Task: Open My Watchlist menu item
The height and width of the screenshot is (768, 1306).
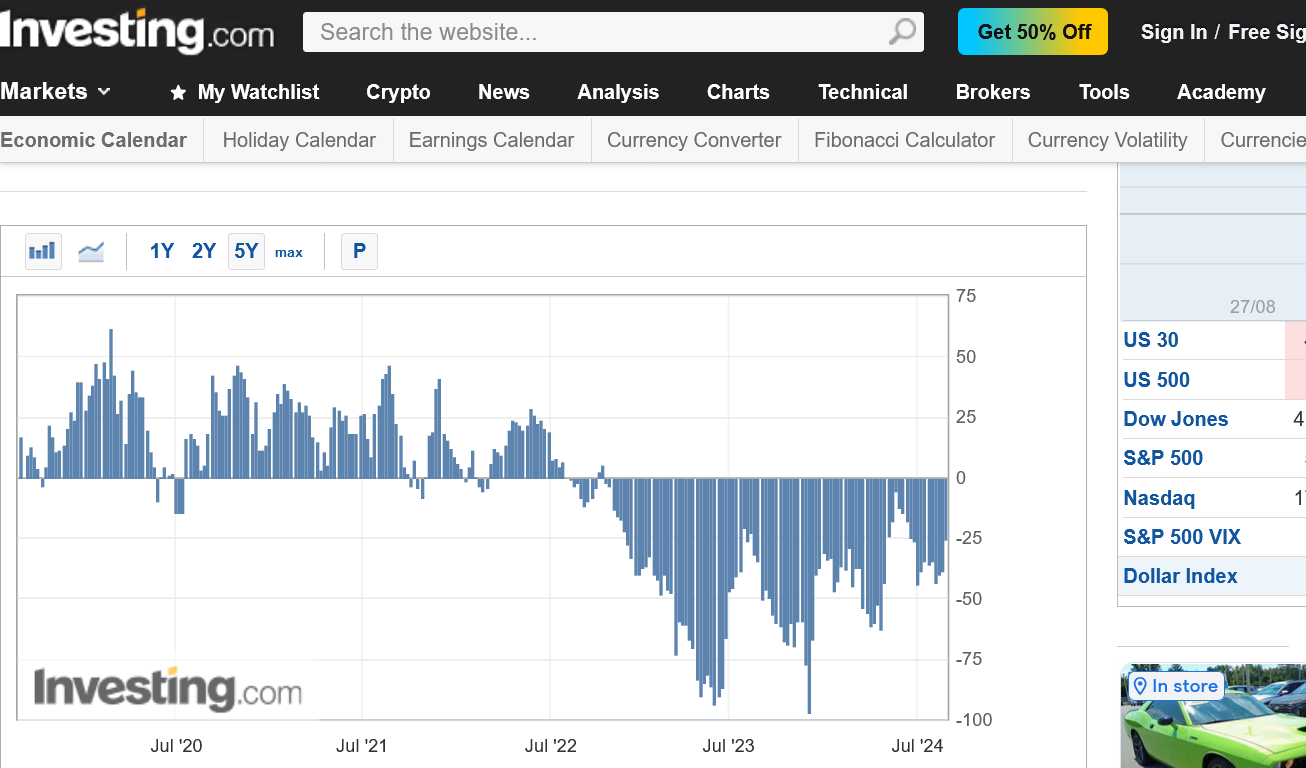Action: [258, 92]
